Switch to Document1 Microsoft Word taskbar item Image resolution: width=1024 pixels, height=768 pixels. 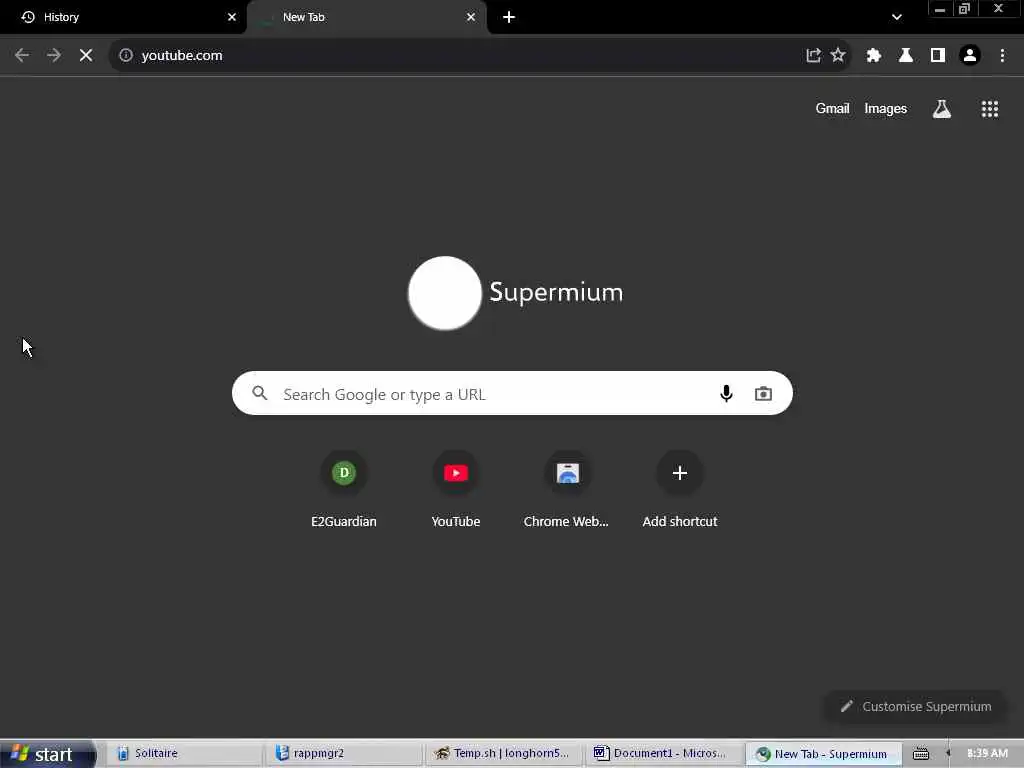pyautogui.click(x=664, y=754)
